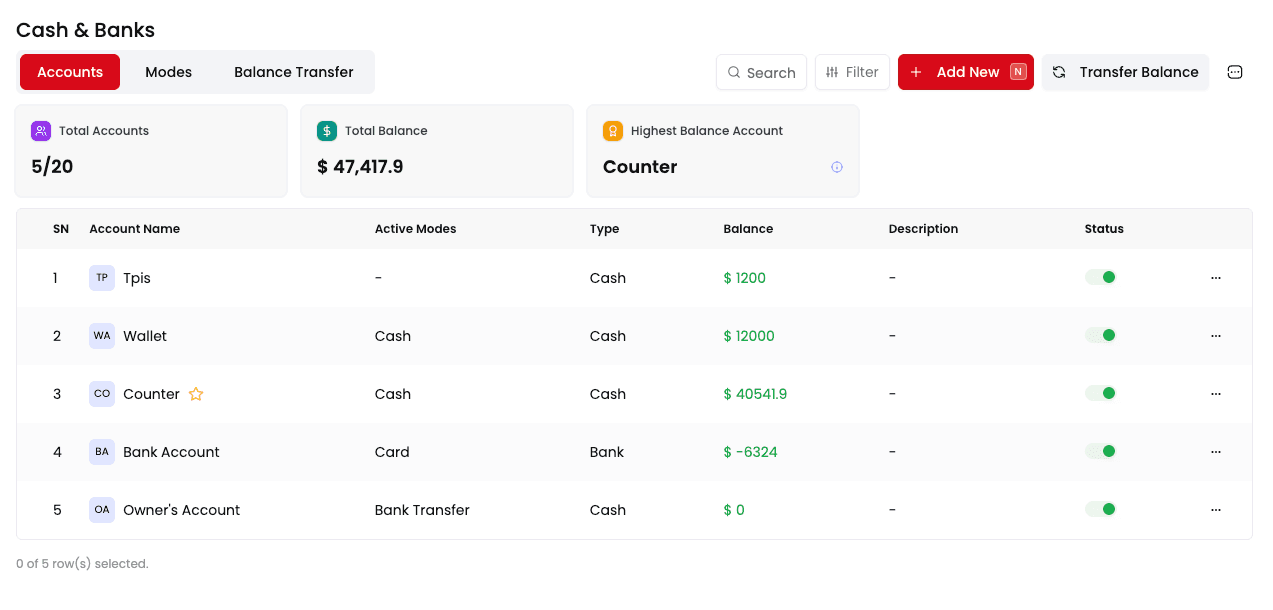Click the green Total Balance dollar icon
1273x610 pixels.
[327, 131]
